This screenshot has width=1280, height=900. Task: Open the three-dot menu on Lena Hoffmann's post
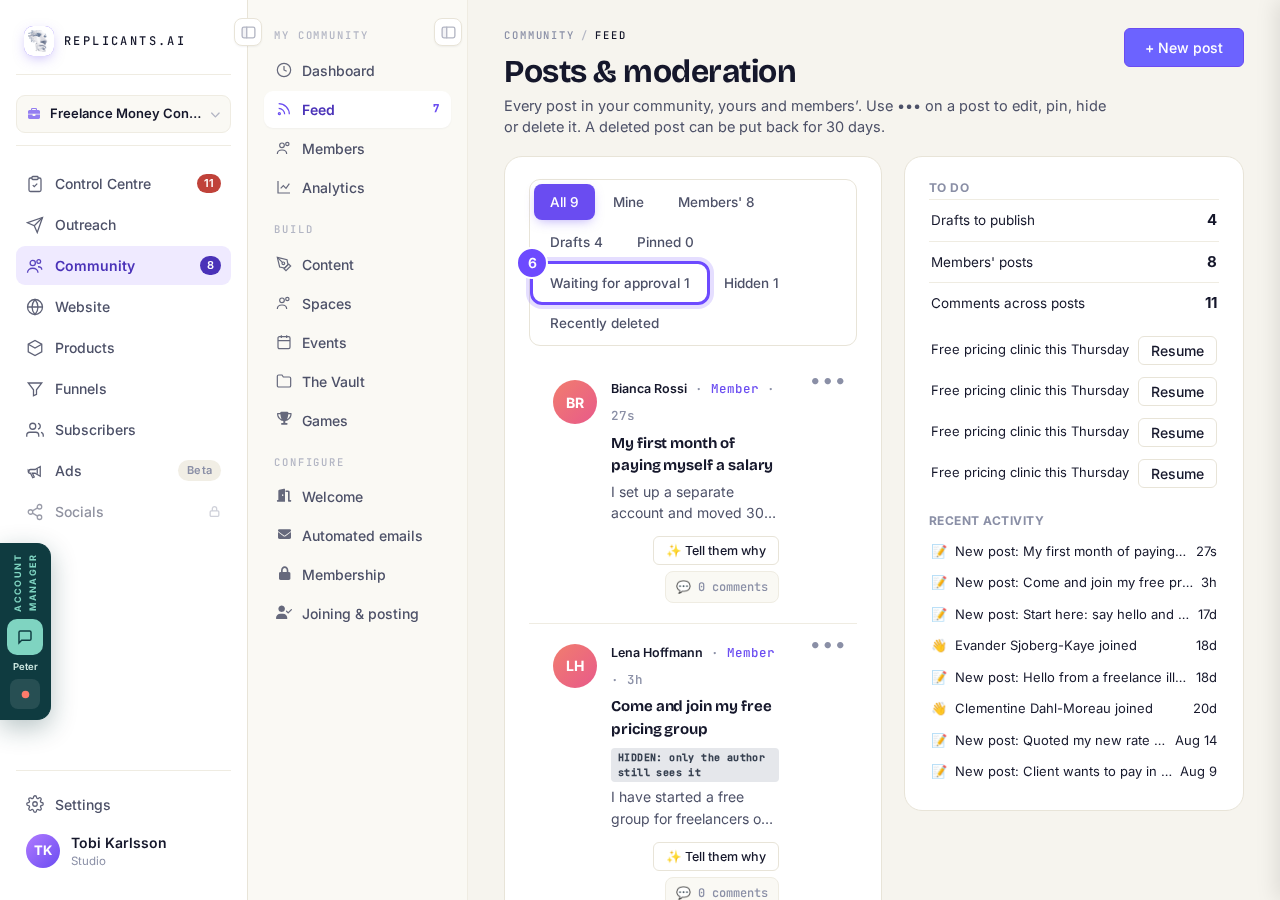828,645
